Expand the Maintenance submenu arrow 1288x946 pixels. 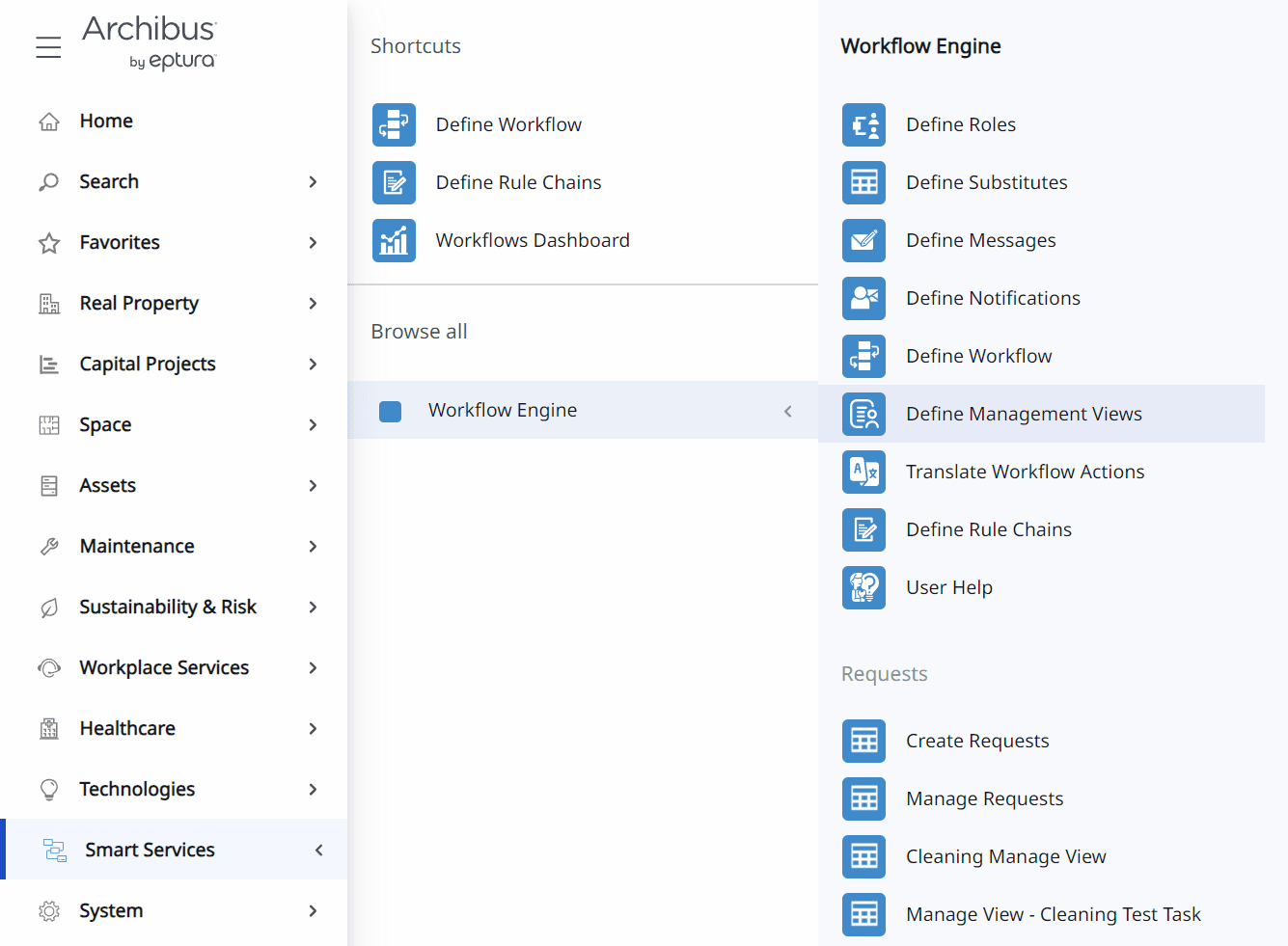pyautogui.click(x=313, y=547)
